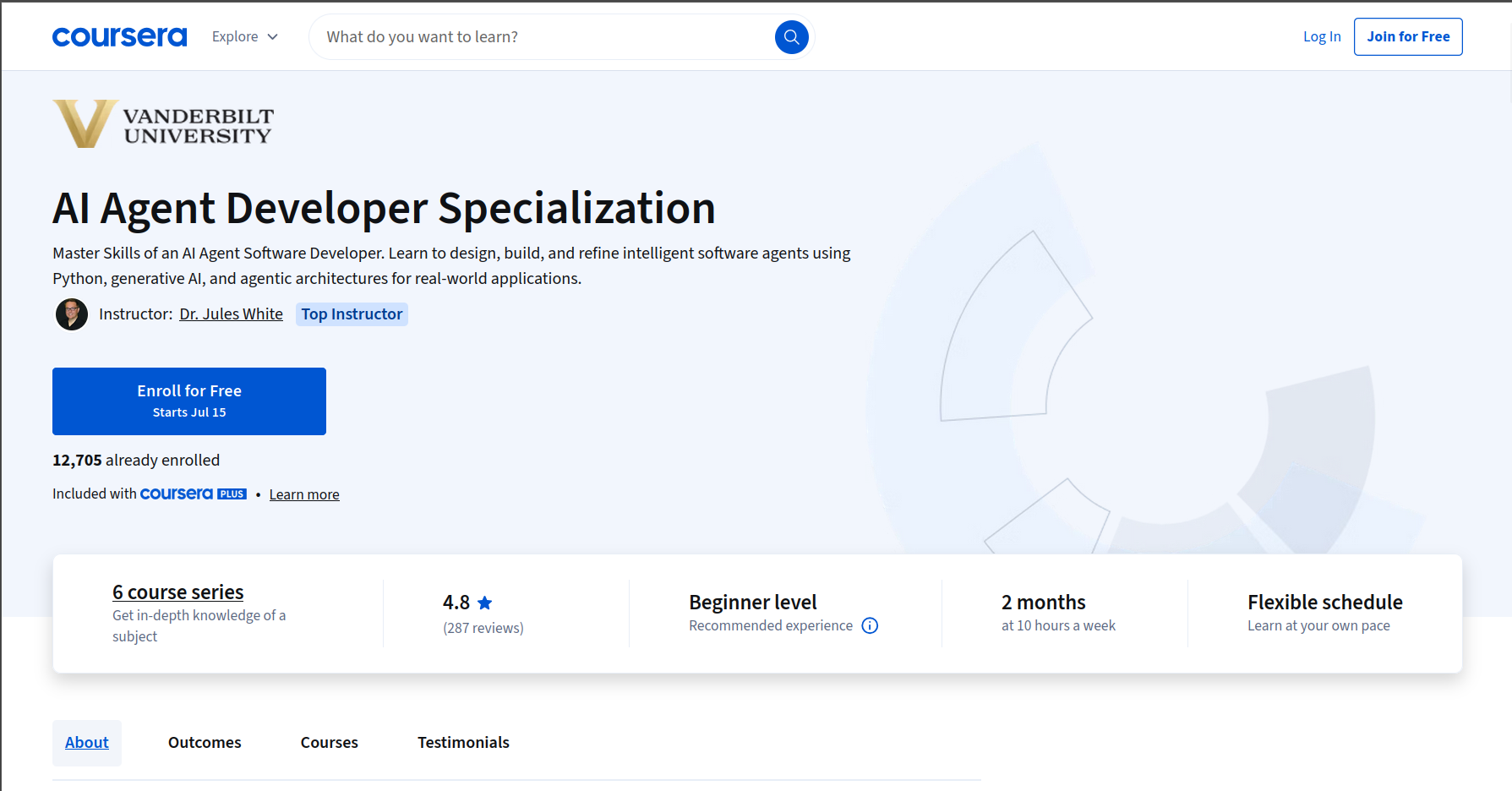Click the Flexible schedule heading

tap(1325, 603)
